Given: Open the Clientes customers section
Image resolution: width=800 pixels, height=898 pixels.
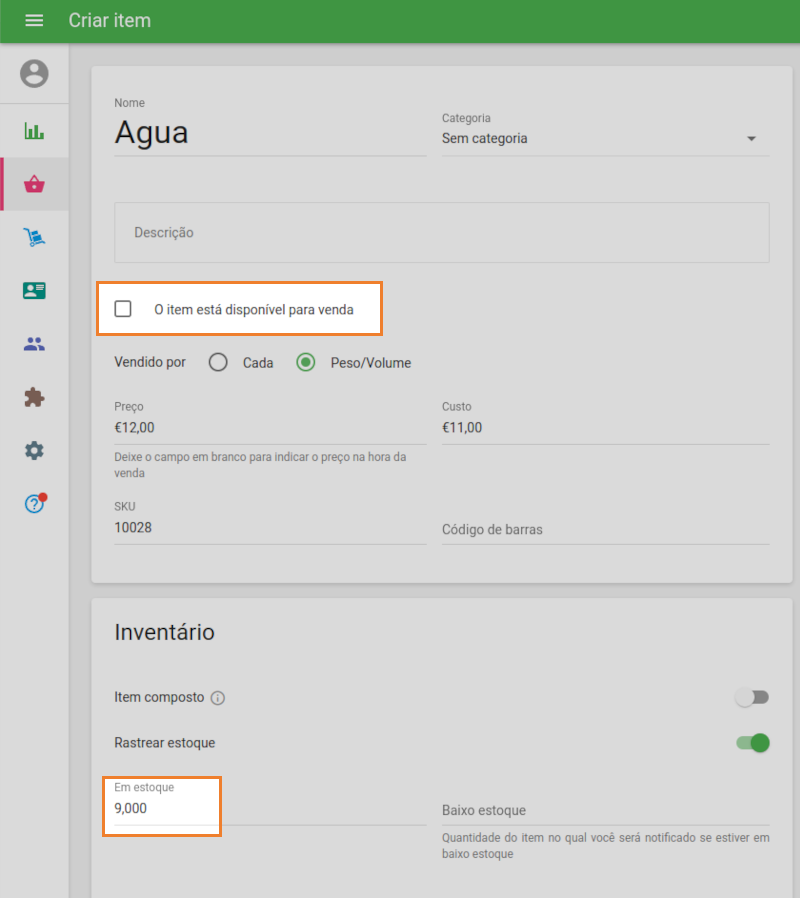Looking at the screenshot, I should tap(34, 343).
